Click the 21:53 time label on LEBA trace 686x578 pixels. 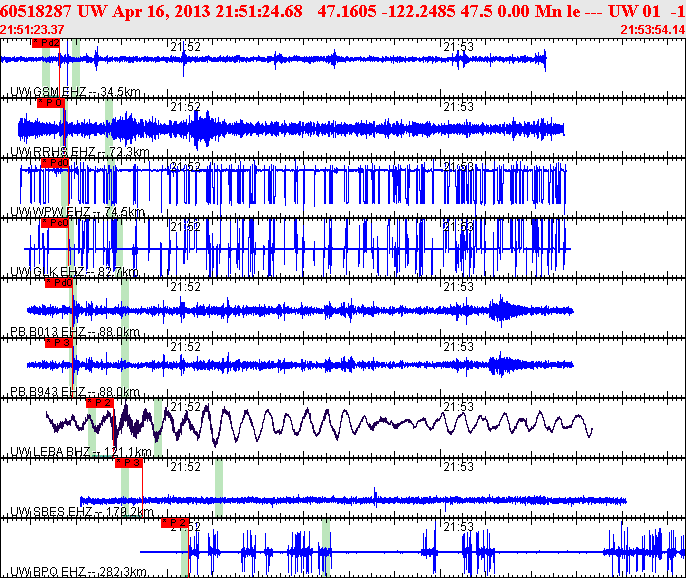tap(458, 406)
